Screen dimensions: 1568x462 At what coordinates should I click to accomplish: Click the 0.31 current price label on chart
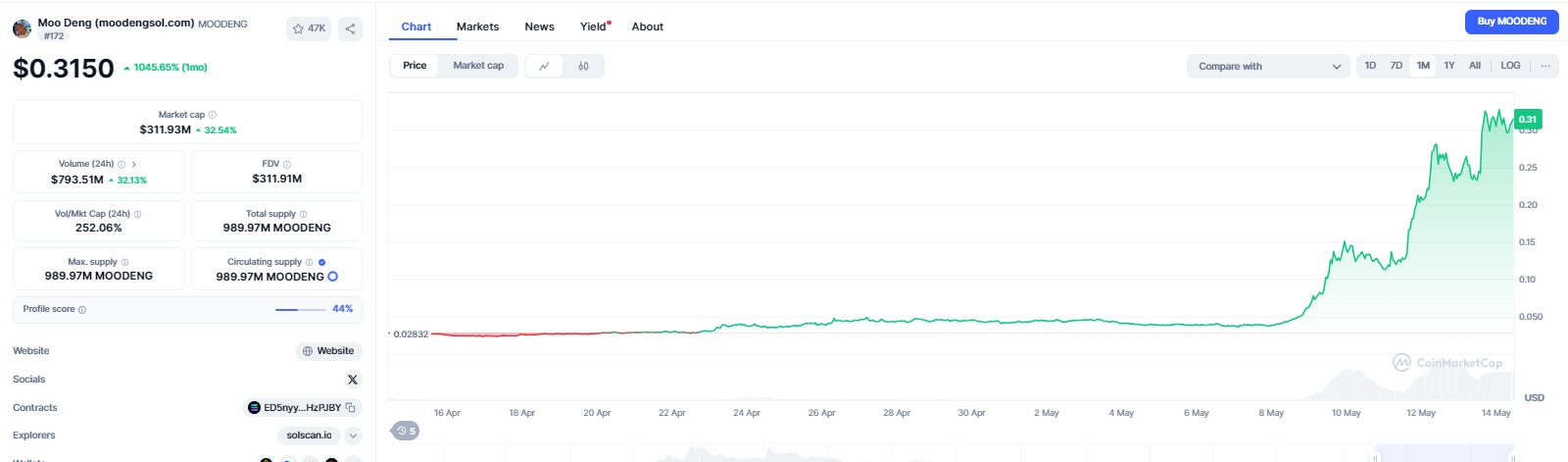[1528, 120]
